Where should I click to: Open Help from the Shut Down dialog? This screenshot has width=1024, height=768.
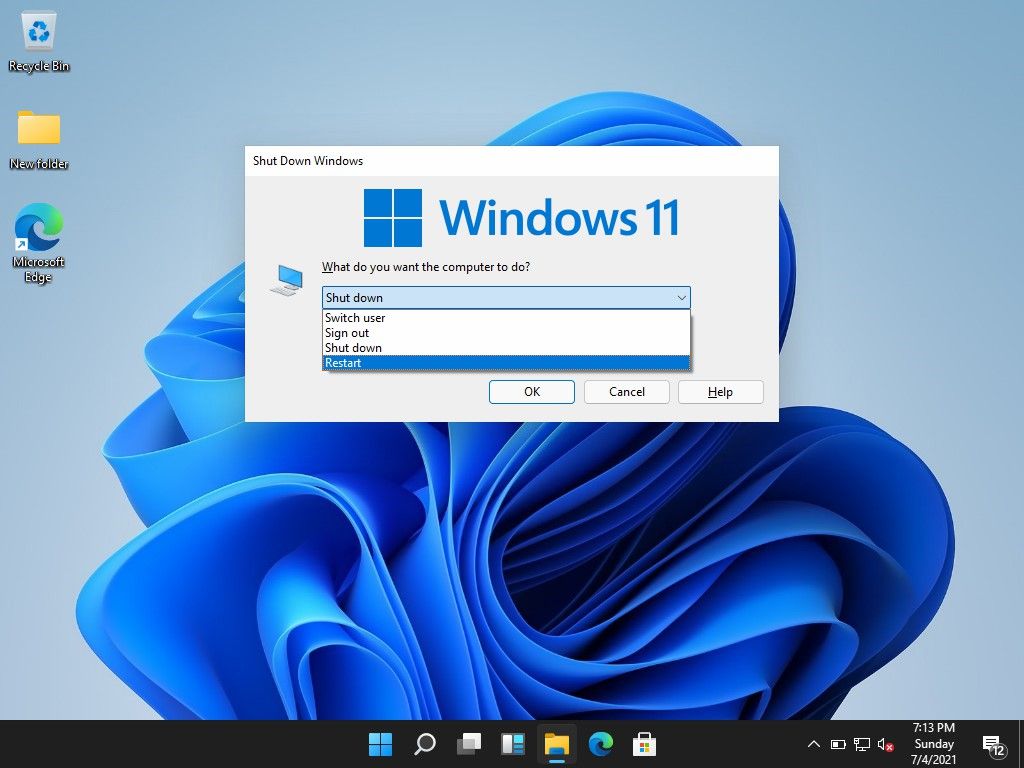pos(720,391)
